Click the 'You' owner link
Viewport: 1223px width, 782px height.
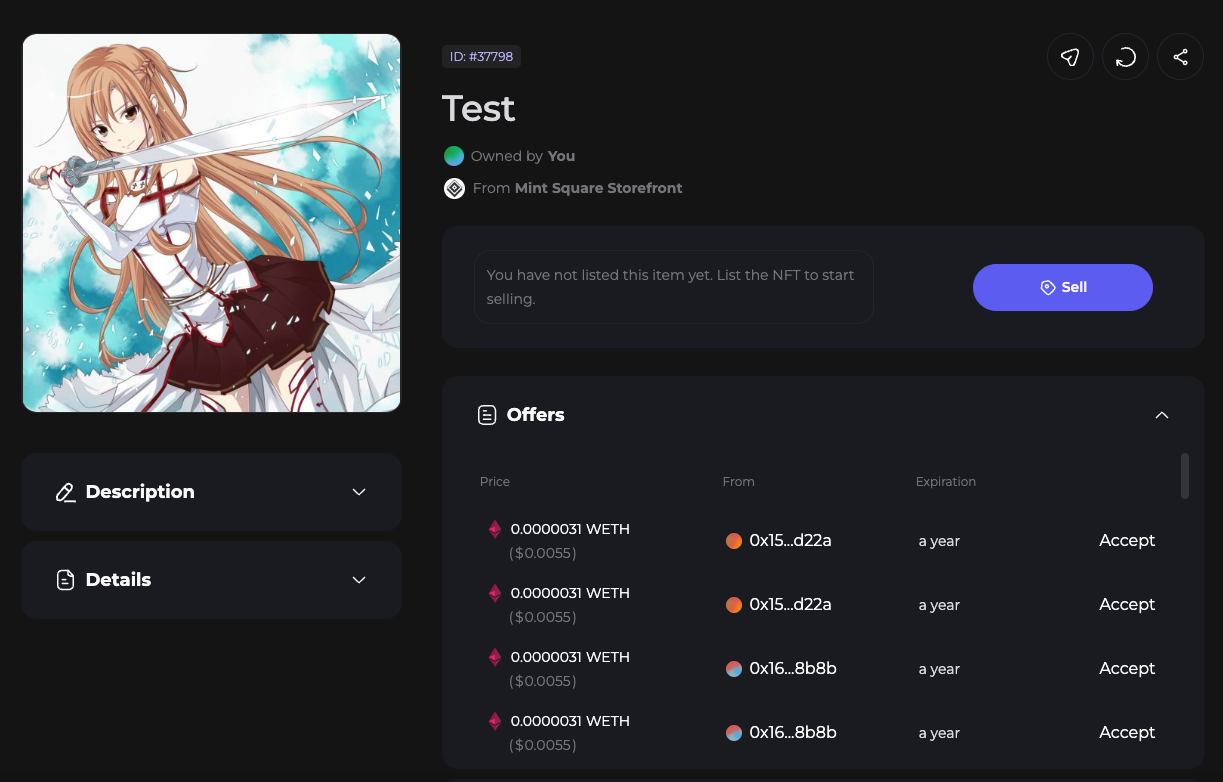[561, 156]
